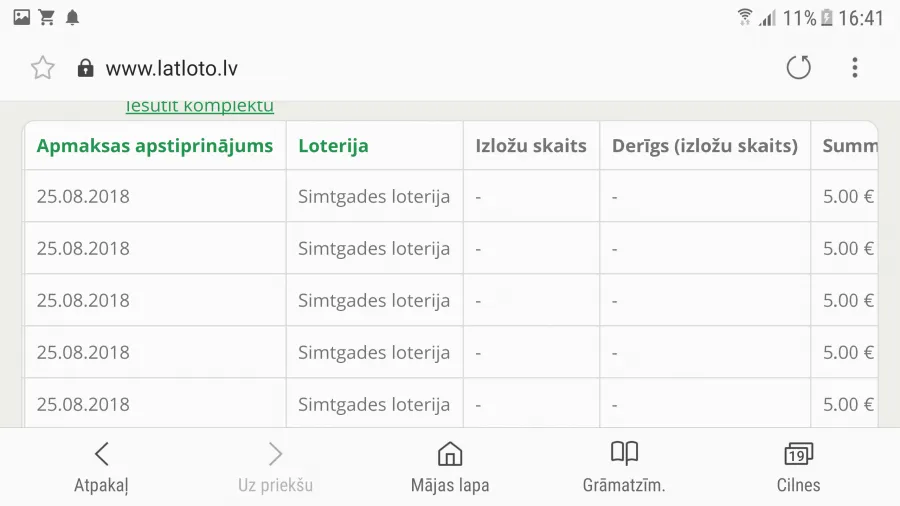Select the Izložu skaits column header
The image size is (900, 506).
(x=531, y=146)
